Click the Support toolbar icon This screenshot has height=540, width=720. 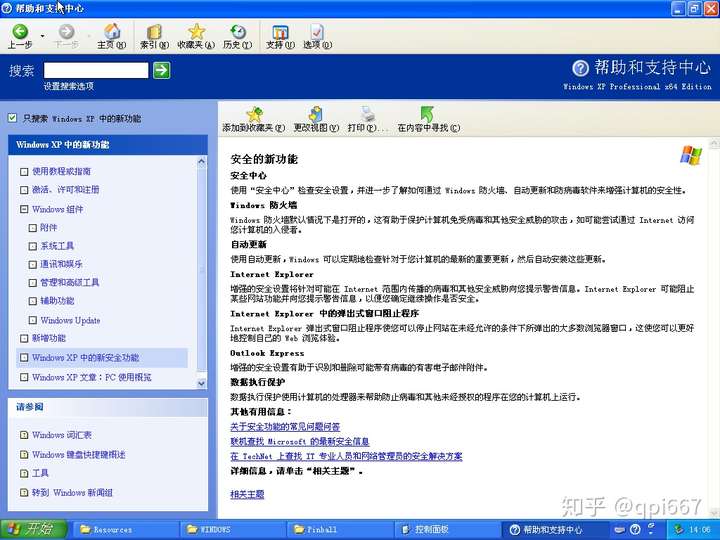pos(280,32)
